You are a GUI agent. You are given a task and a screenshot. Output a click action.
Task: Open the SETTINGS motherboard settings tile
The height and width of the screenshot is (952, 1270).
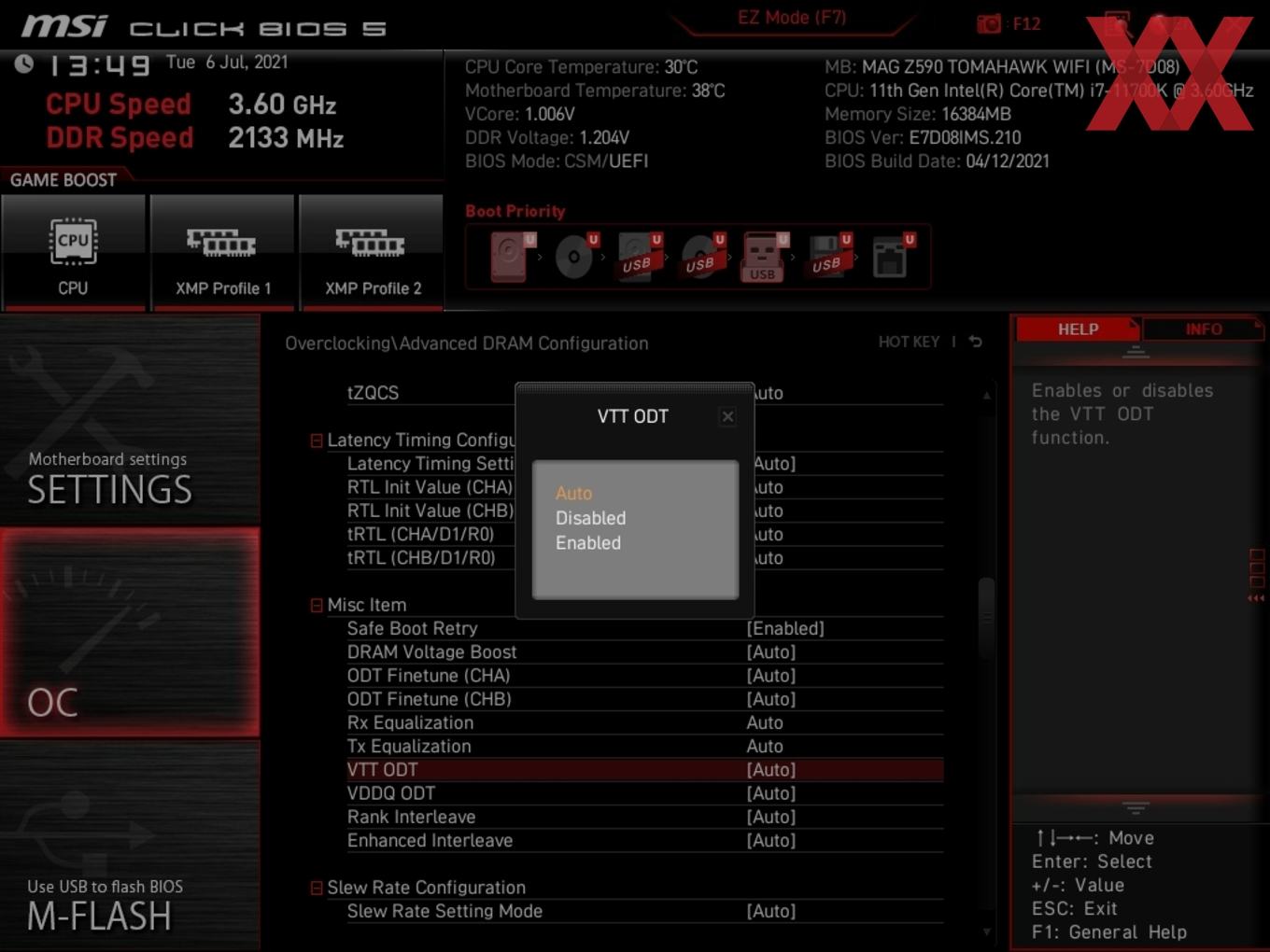(130, 420)
